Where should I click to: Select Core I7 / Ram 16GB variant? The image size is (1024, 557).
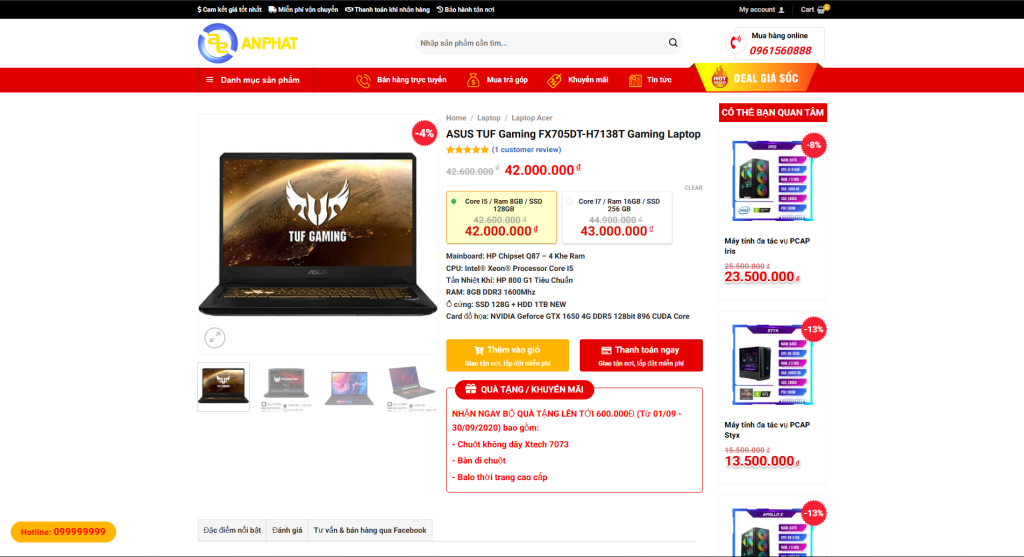tap(617, 217)
